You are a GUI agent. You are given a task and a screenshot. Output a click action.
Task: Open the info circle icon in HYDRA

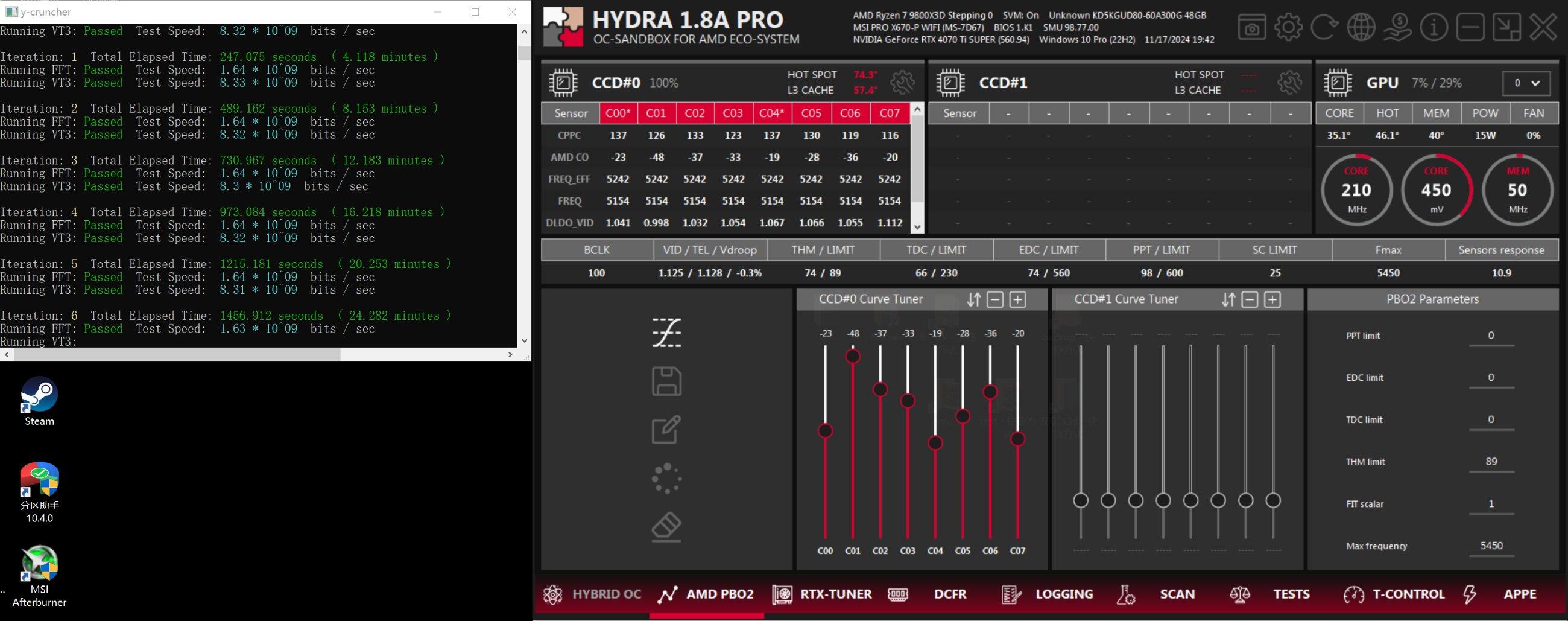click(x=1434, y=27)
